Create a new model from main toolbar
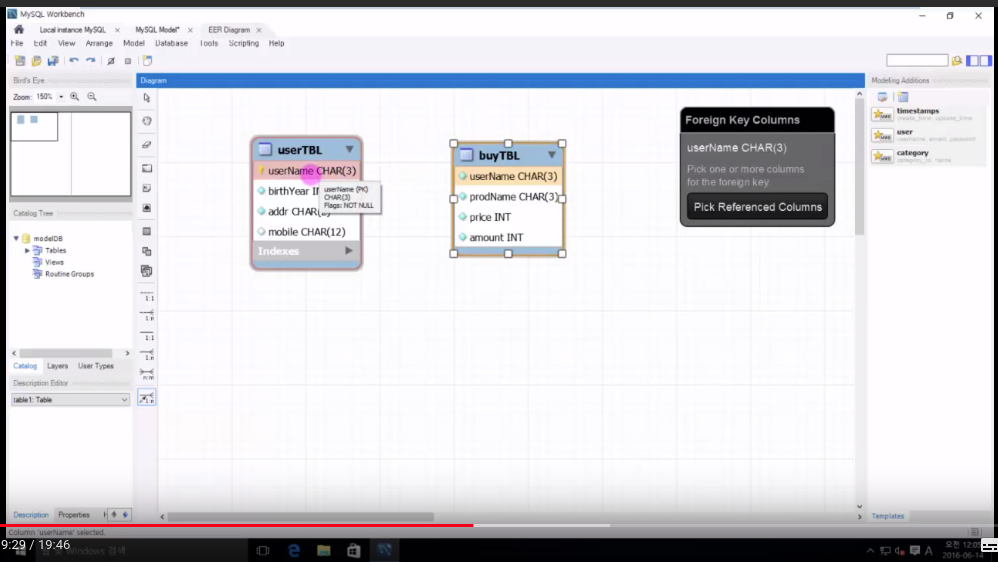Viewport: 998px width, 562px height. pyautogui.click(x=20, y=61)
